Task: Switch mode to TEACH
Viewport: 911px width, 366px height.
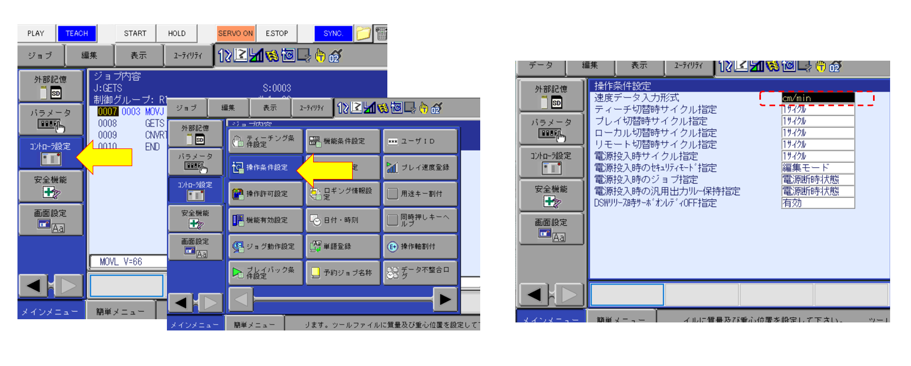Action: (x=77, y=34)
